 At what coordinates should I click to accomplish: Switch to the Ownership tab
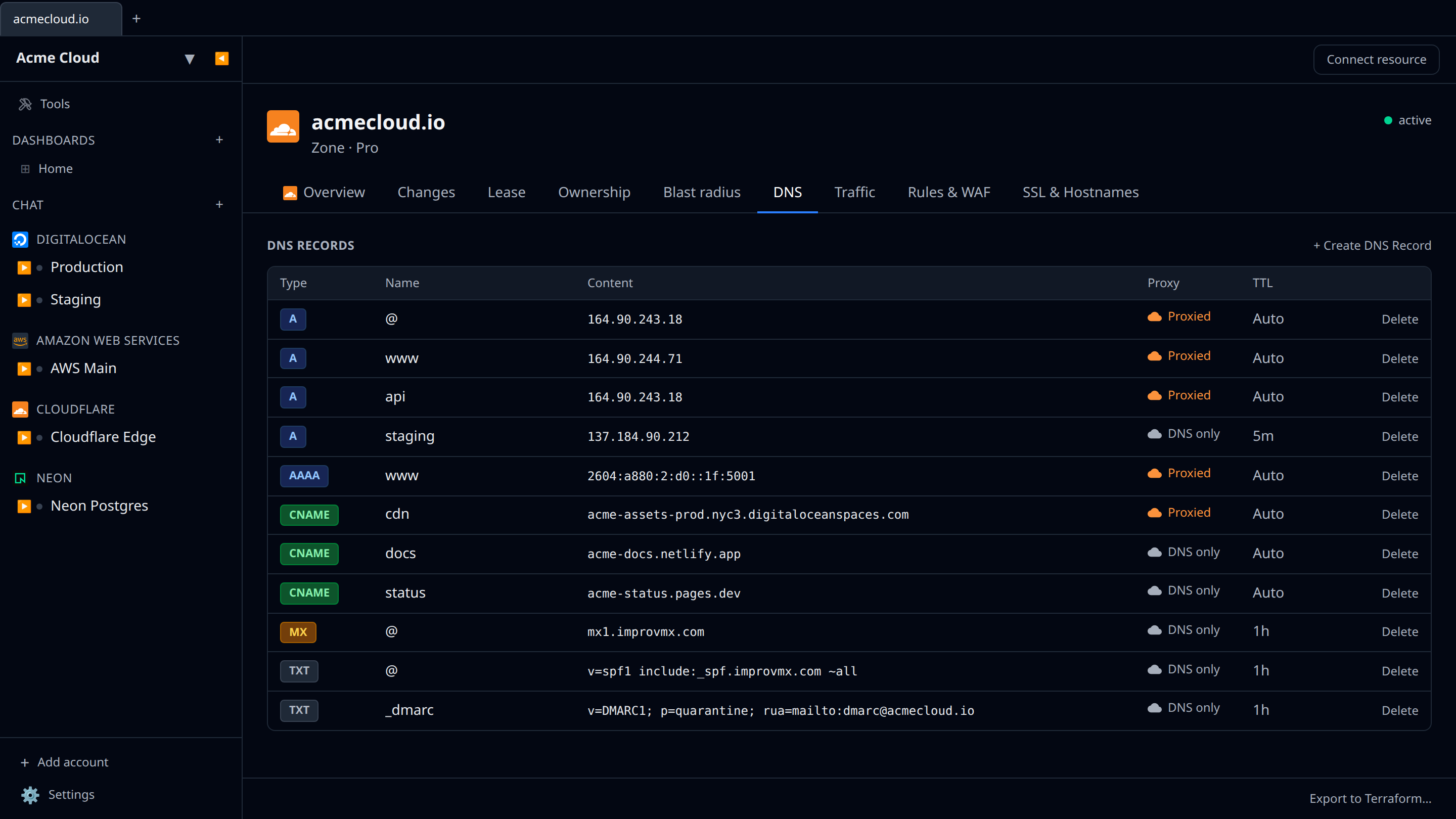(x=594, y=192)
